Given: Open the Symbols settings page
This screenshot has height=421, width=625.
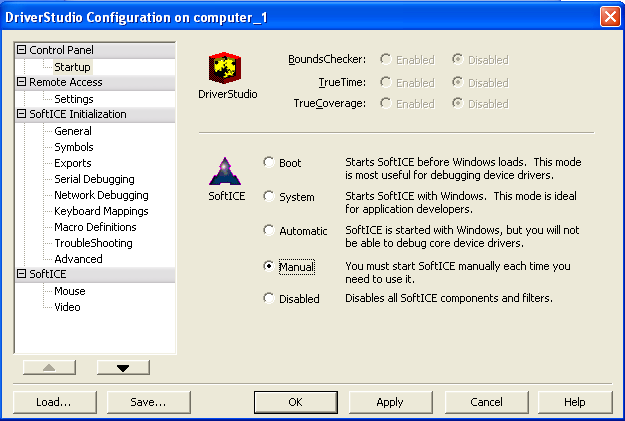Looking at the screenshot, I should pyautogui.click(x=73, y=147).
